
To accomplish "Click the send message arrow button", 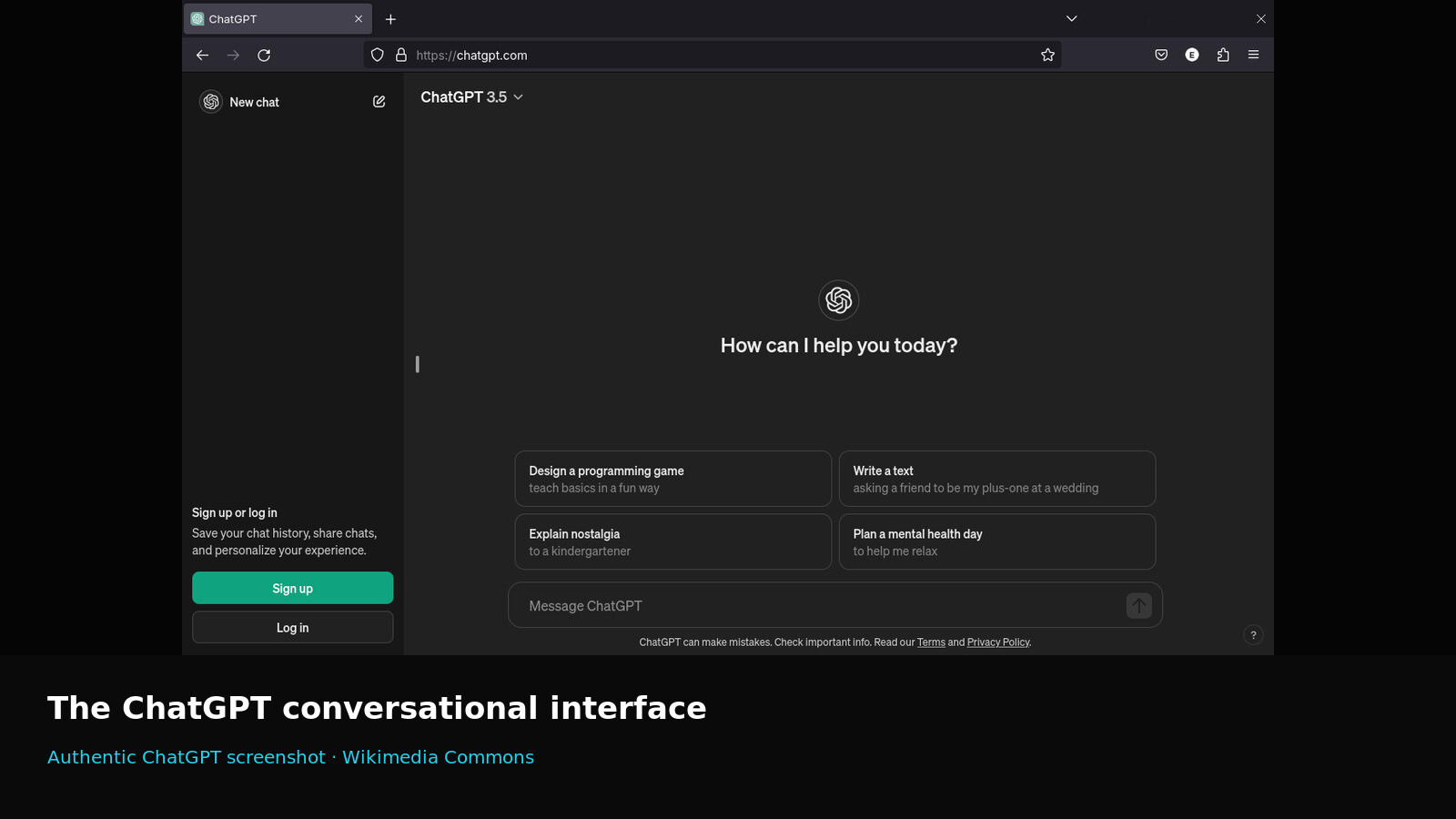I will pyautogui.click(x=1138, y=606).
